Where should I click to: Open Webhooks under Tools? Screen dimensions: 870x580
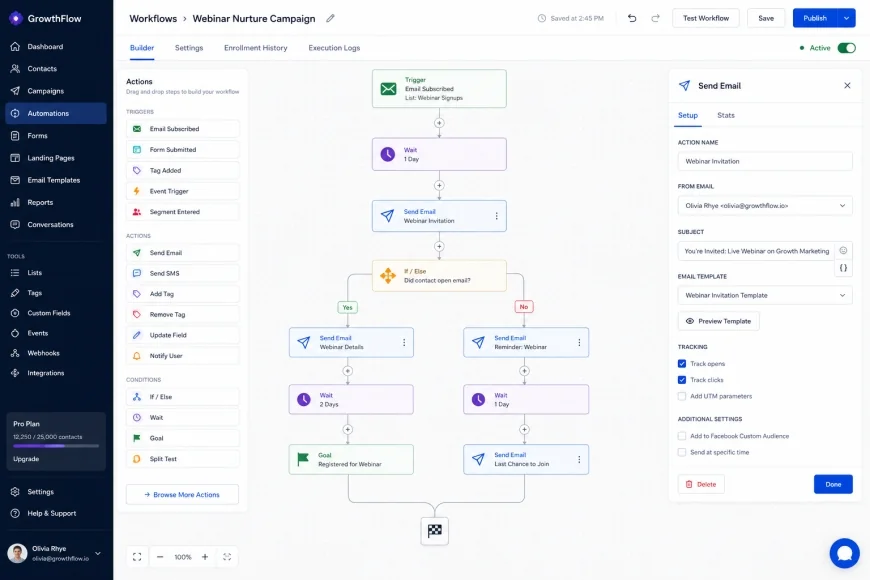[x=55, y=353]
